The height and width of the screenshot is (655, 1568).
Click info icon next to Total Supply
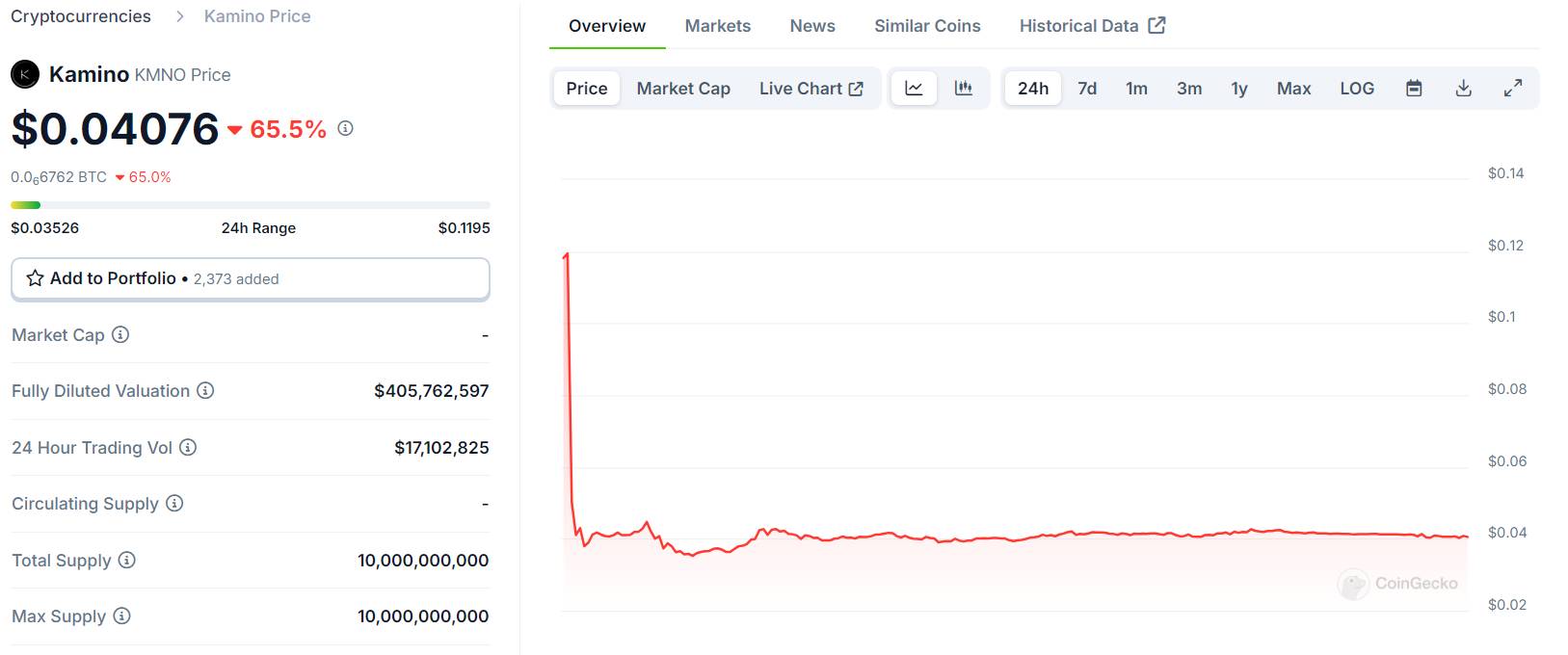click(x=127, y=561)
